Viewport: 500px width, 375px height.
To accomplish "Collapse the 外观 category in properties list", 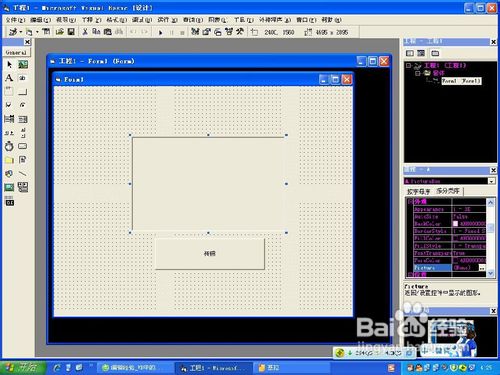I will (410, 201).
